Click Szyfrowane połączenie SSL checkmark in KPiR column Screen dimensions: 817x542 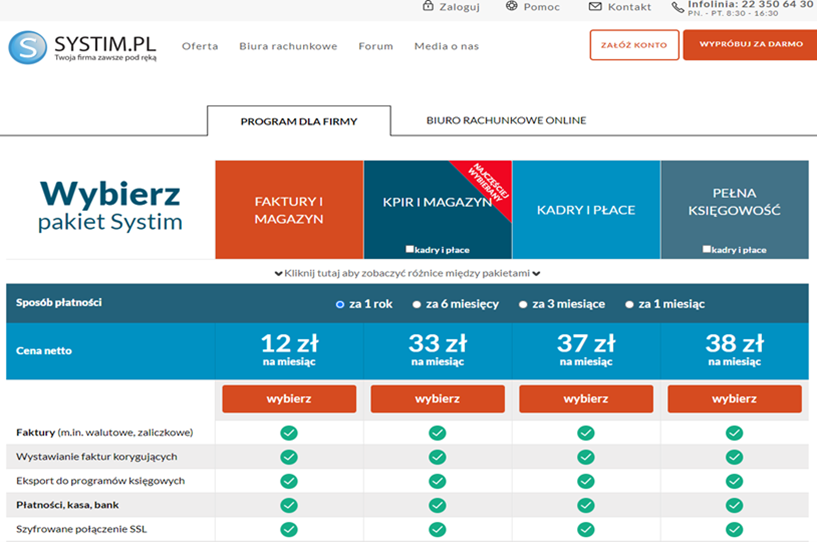coord(437,529)
